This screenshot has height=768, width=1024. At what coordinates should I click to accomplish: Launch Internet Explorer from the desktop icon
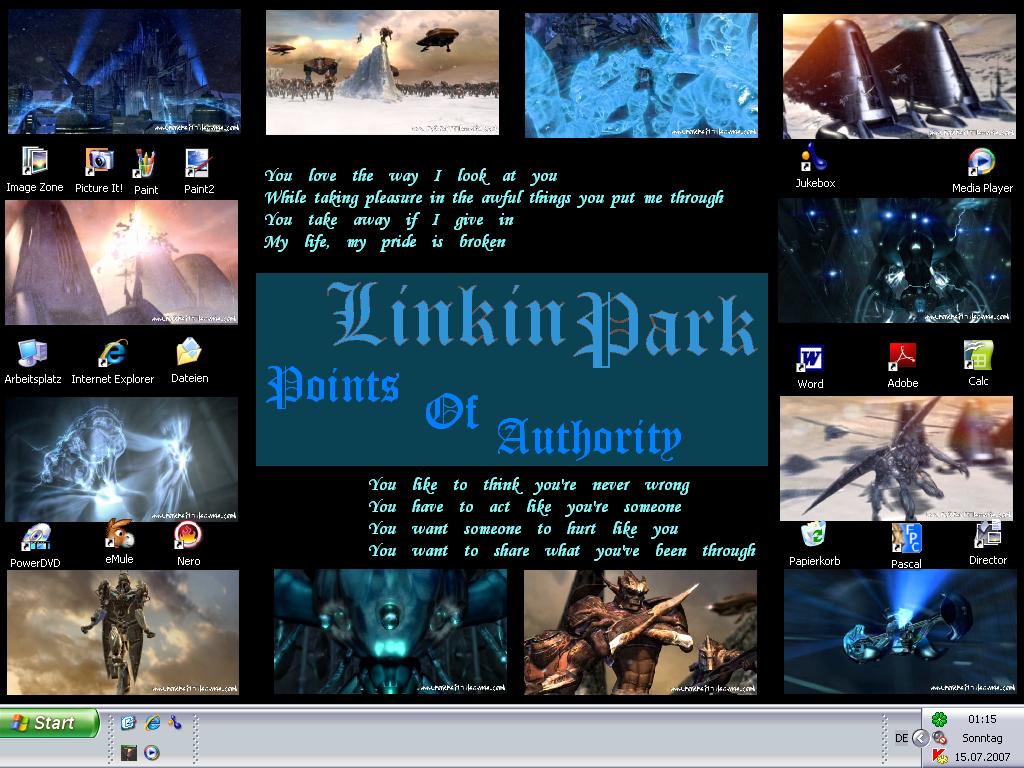point(112,354)
